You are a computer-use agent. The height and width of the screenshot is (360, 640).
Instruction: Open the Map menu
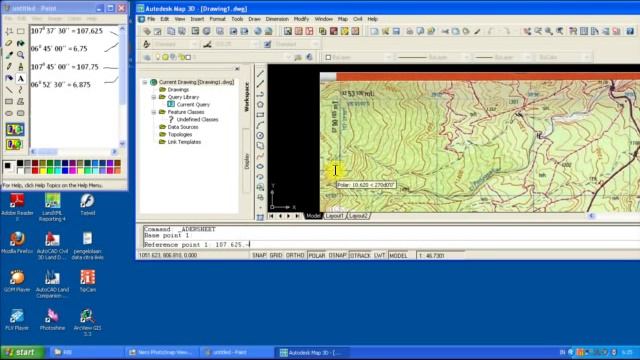(x=343, y=19)
